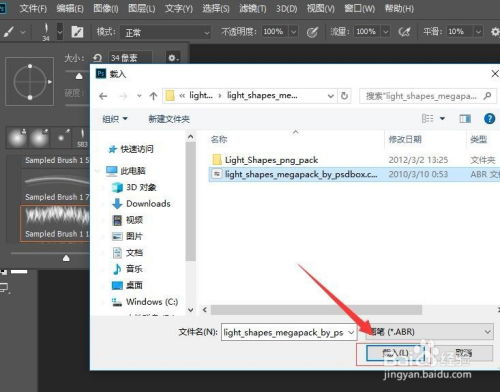This screenshot has height=392, width=500.
Task: Enable airbrush-style build-up icon
Action: 405,32
